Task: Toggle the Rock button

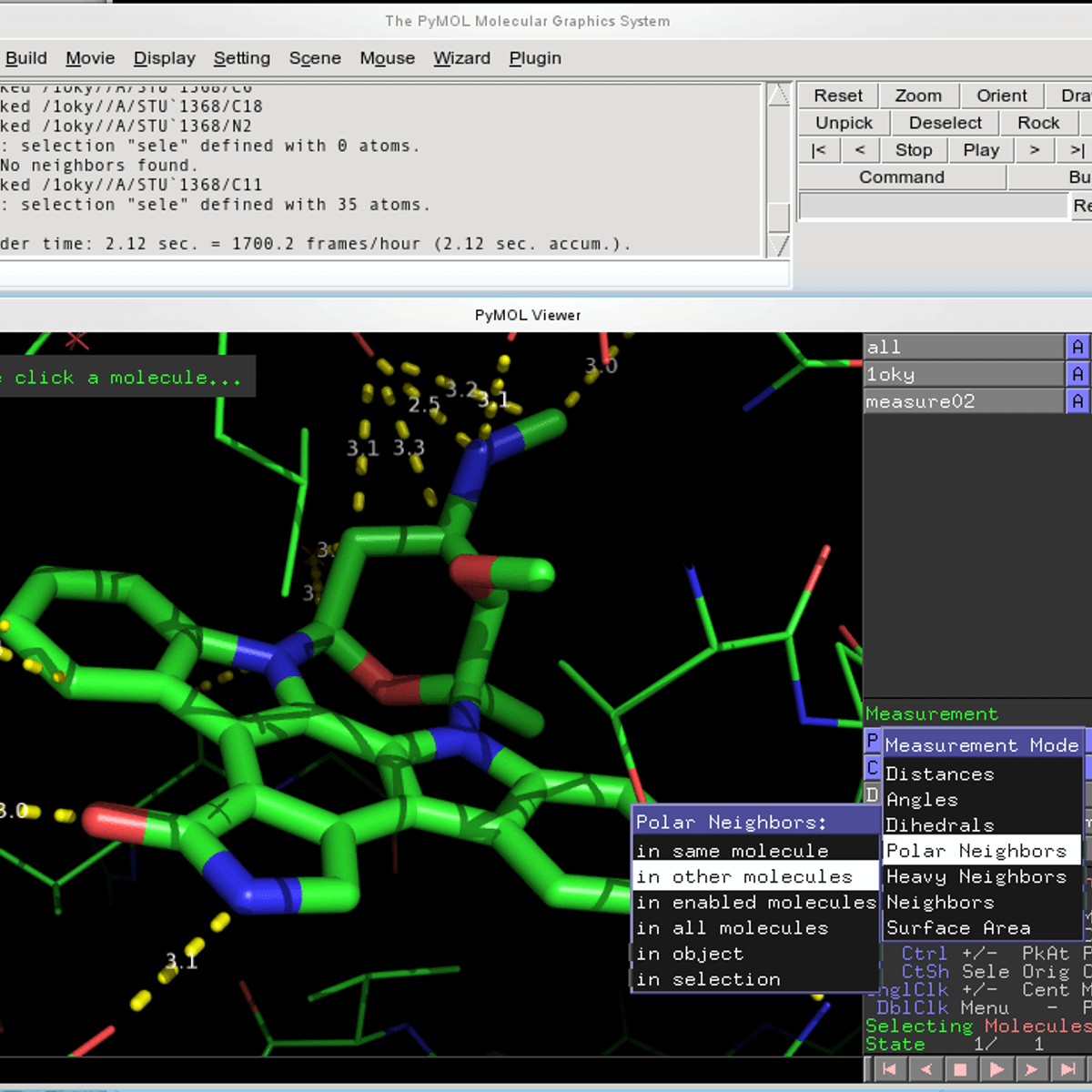Action: (x=1038, y=123)
